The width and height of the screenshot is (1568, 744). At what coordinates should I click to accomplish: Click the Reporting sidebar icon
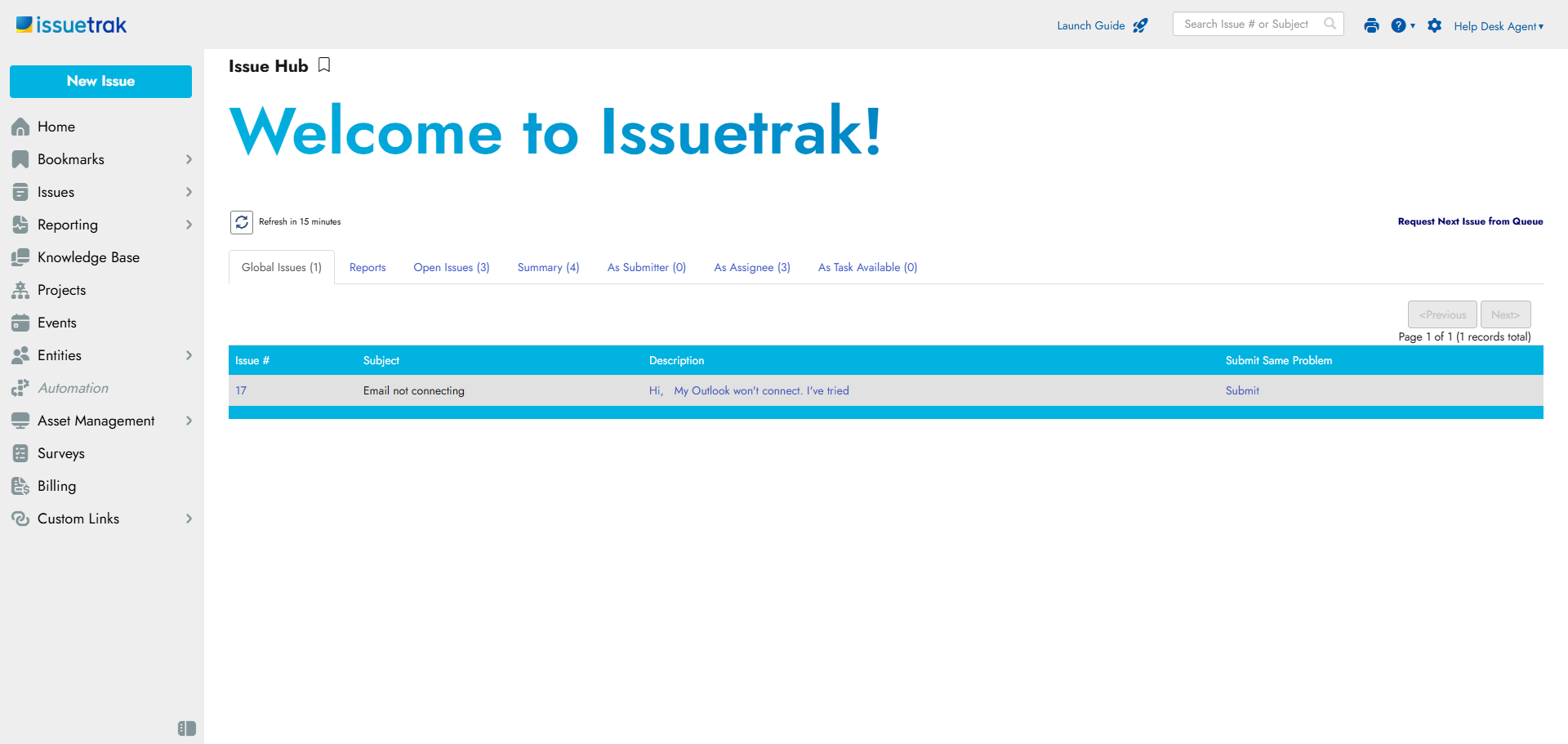(x=20, y=225)
